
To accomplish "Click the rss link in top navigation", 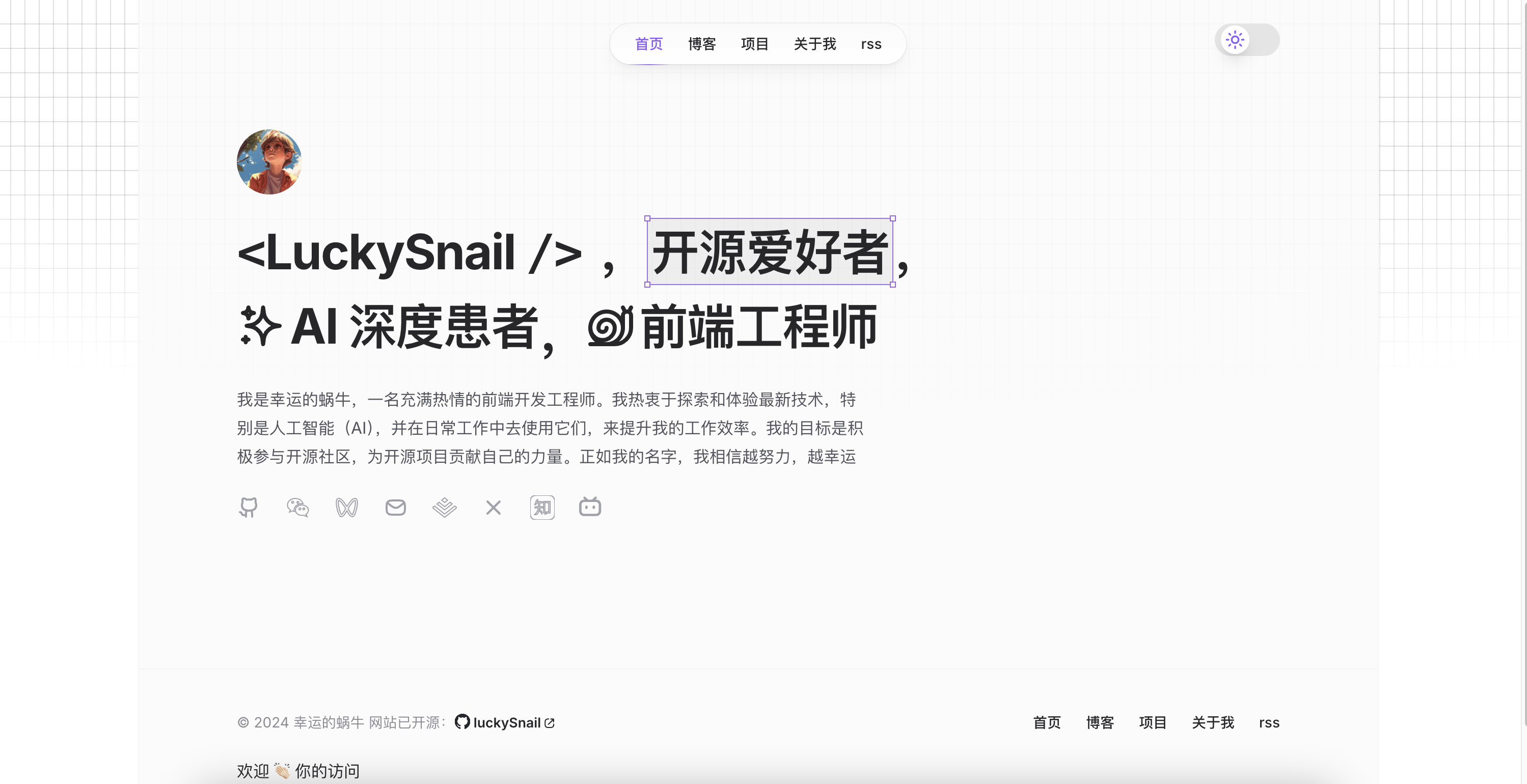I will 871,43.
